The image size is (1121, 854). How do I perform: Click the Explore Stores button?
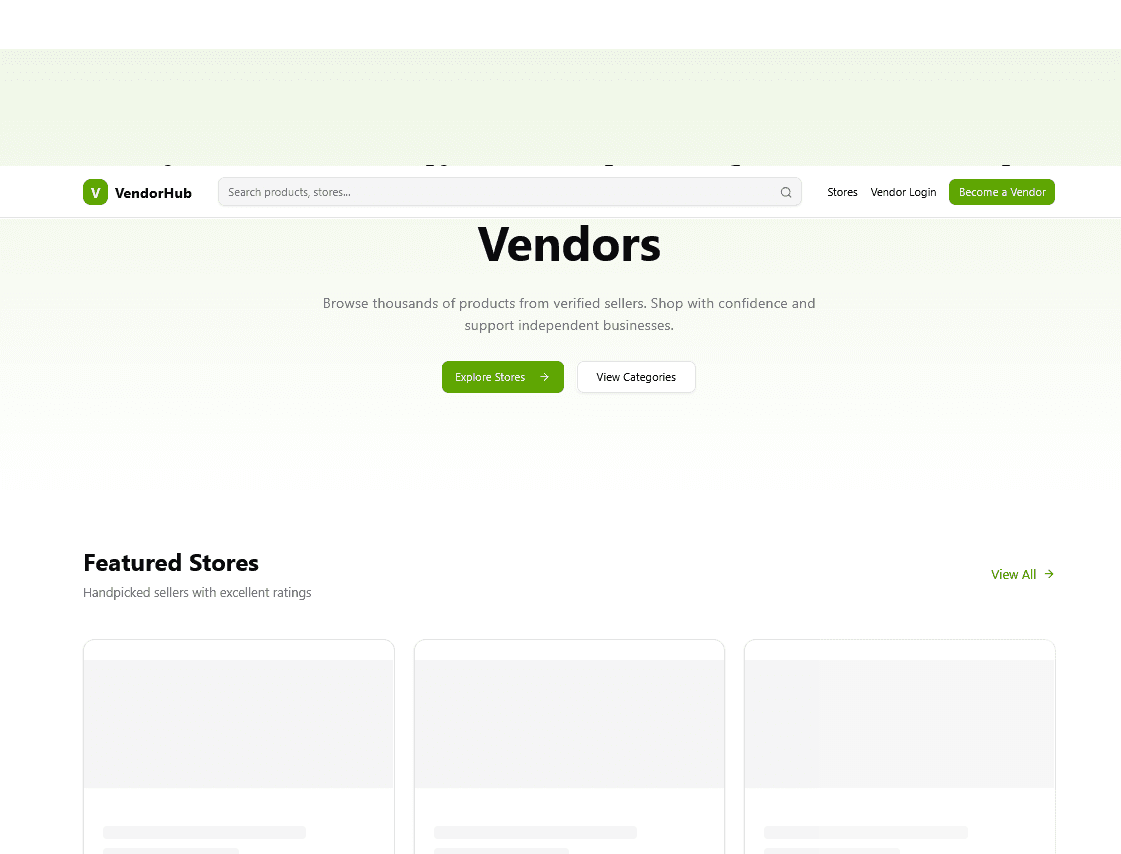(502, 377)
